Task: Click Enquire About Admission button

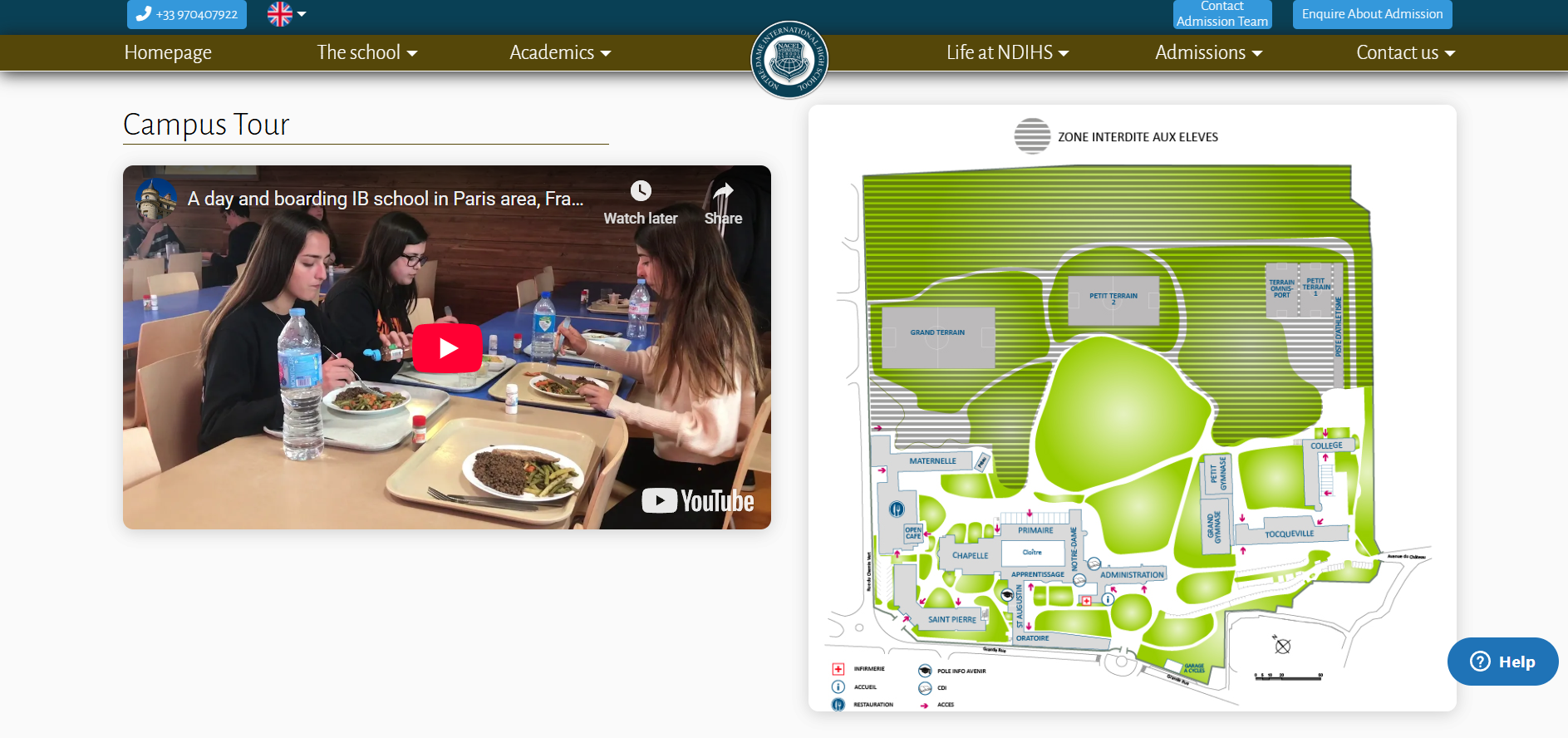Action: pos(1372,14)
